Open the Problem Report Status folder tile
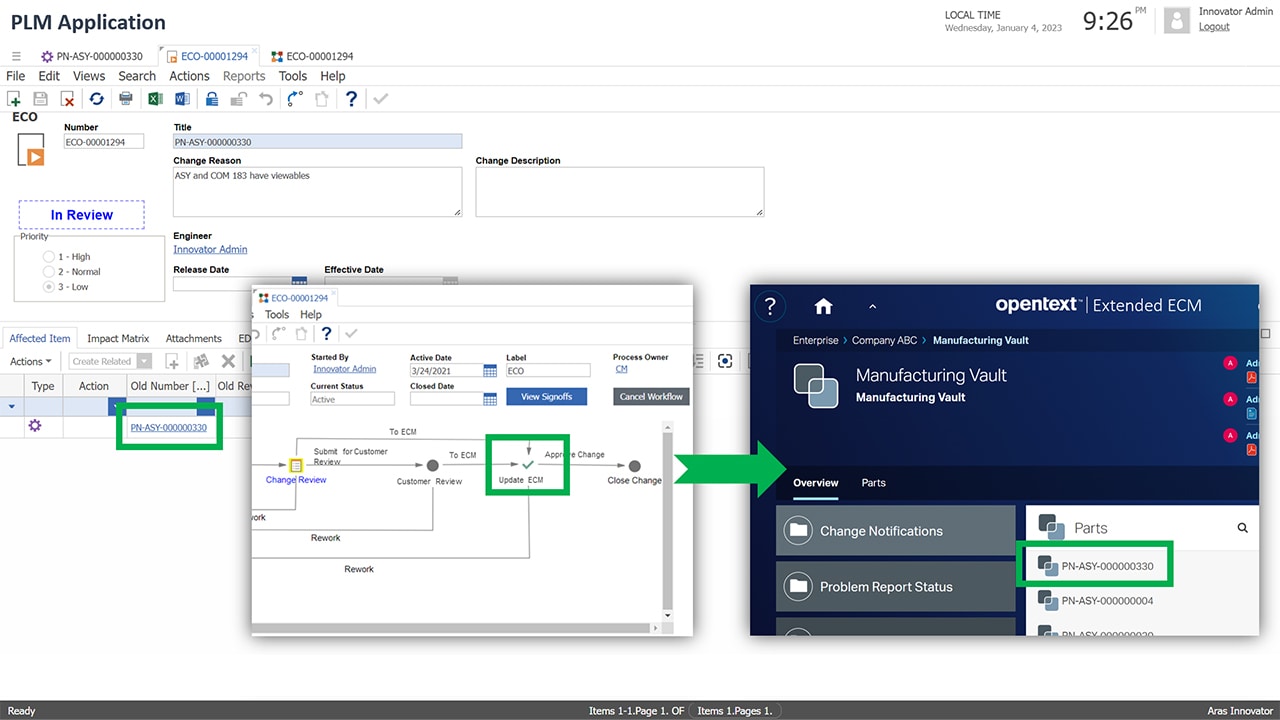Screen dimensions: 1280x720 coord(895,586)
